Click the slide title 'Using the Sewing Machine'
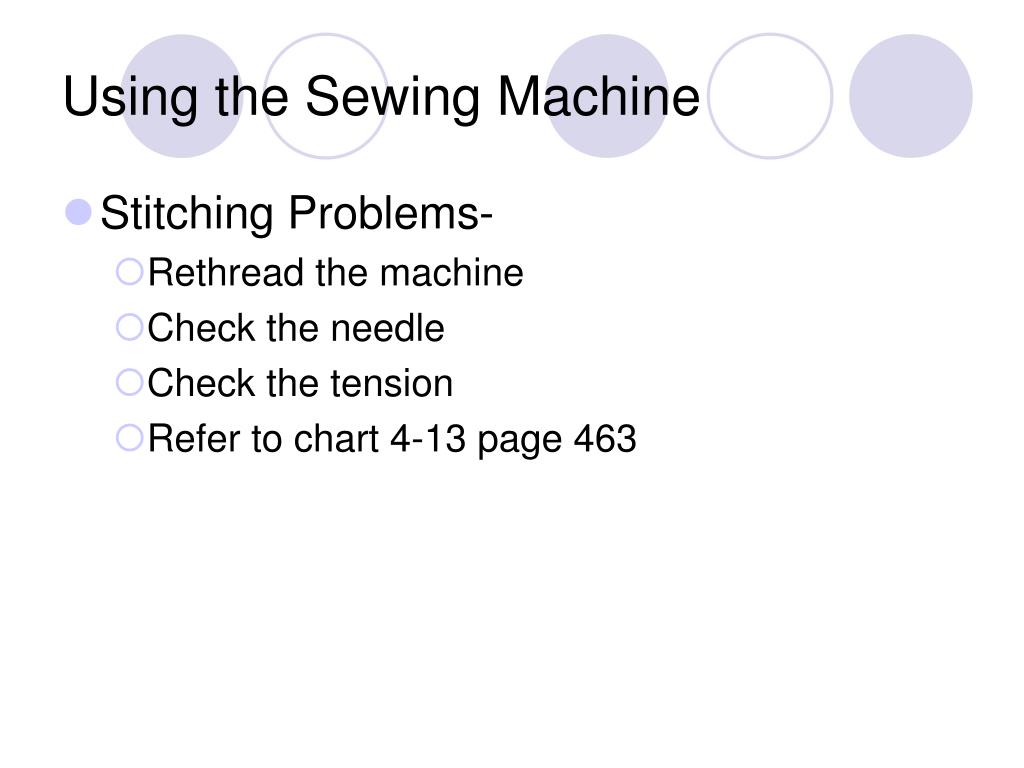This screenshot has height=768, width=1024. [x=381, y=97]
